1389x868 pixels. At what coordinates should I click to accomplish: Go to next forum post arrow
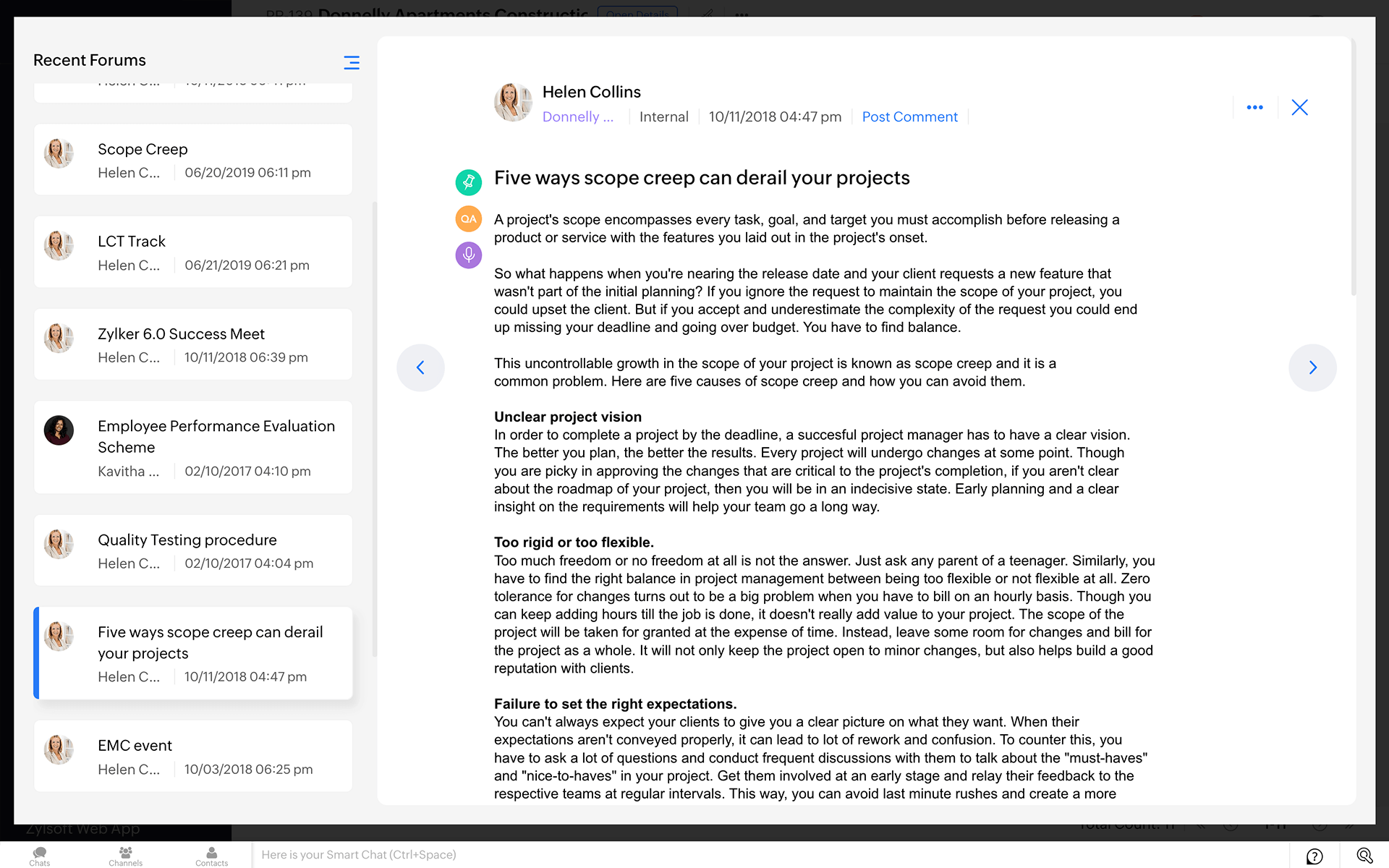tap(1312, 367)
